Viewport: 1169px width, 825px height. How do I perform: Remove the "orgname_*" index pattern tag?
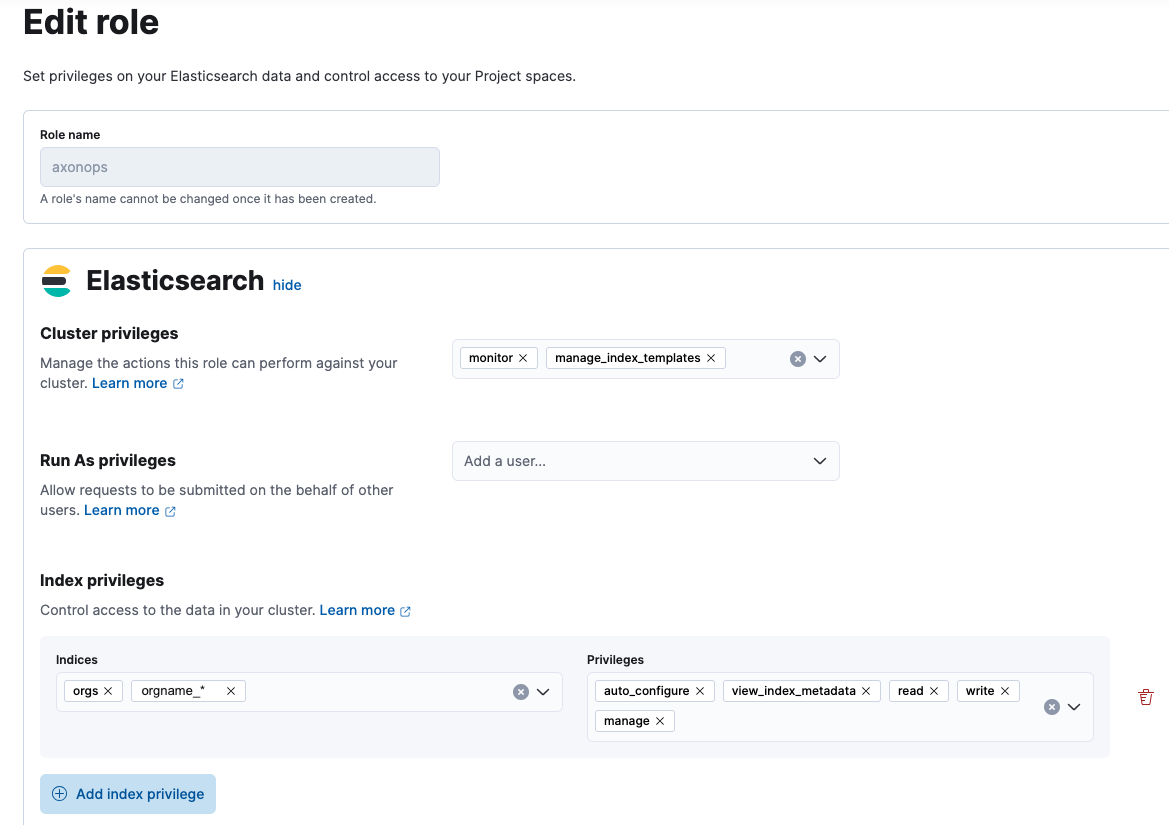230,690
